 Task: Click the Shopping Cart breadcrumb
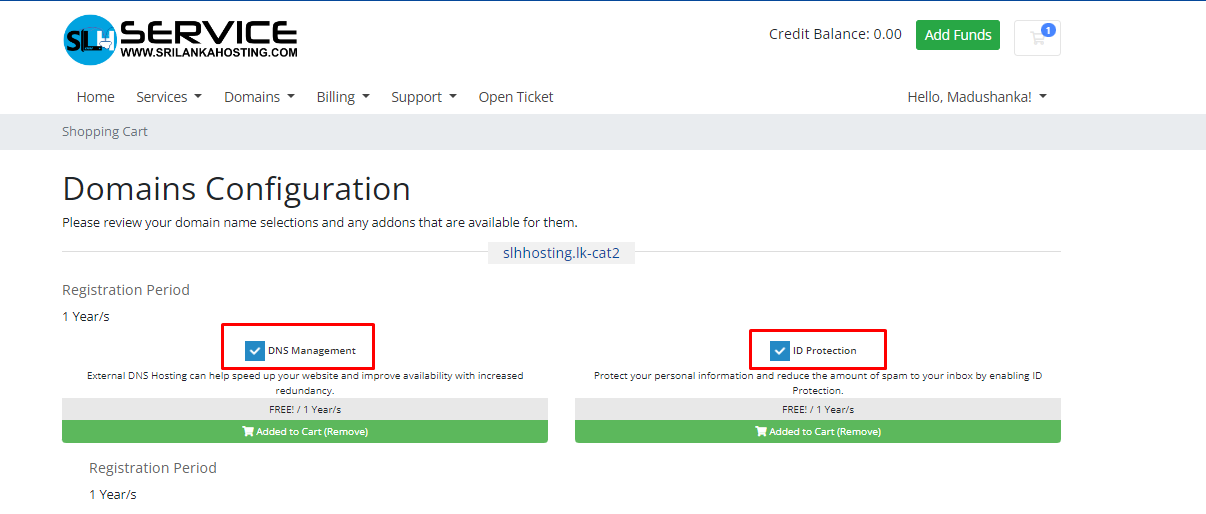[105, 132]
